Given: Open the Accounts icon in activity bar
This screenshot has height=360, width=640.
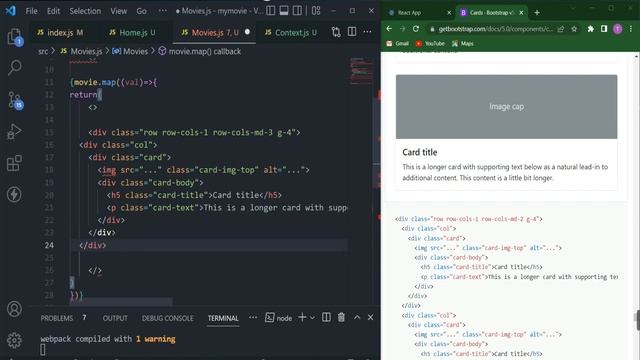Looking at the screenshot, I should pyautogui.click(x=14, y=309).
